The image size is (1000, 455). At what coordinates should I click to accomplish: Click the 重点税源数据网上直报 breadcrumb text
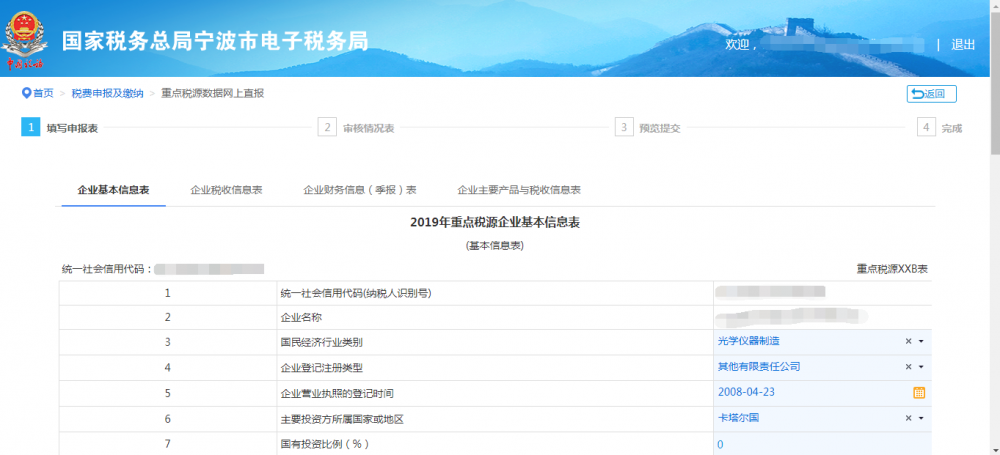pyautogui.click(x=212, y=93)
